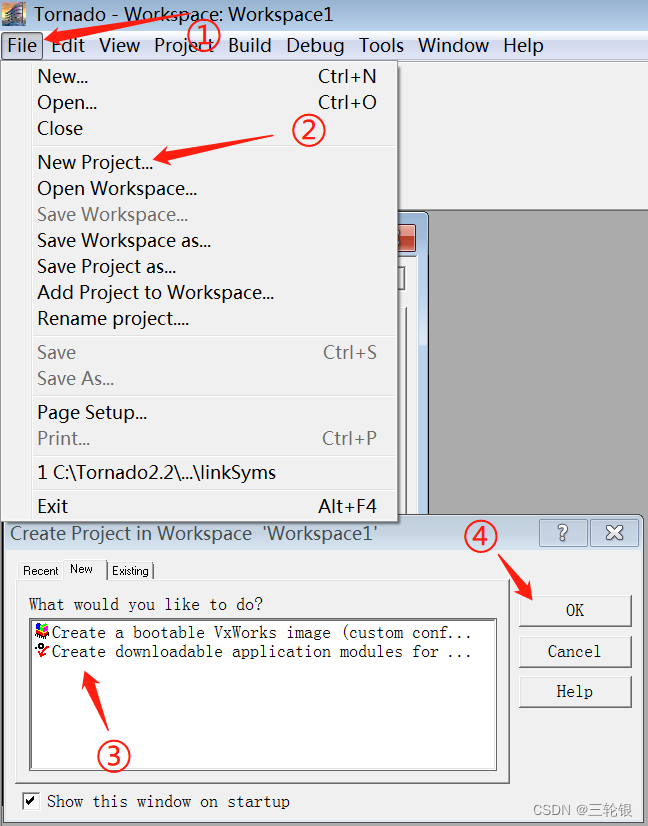This screenshot has height=826, width=648.
Task: Close the Create Project dialog with X
Action: tap(614, 533)
